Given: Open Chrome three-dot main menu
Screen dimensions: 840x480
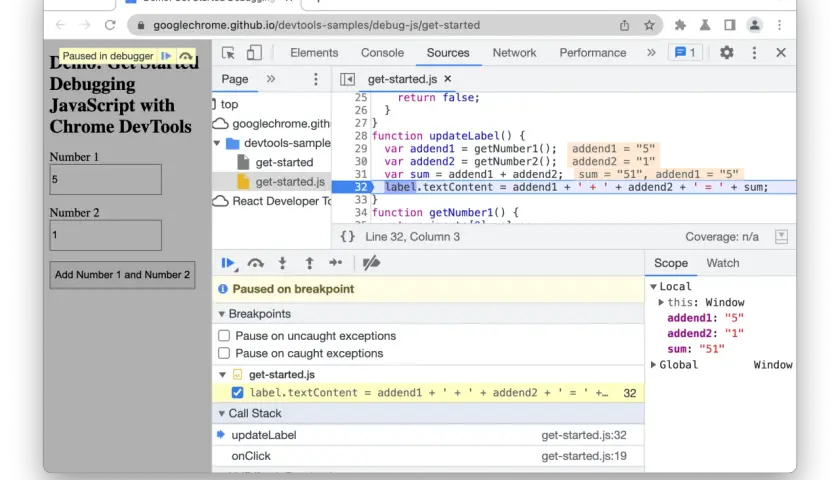Looking at the screenshot, I should pos(779,25).
